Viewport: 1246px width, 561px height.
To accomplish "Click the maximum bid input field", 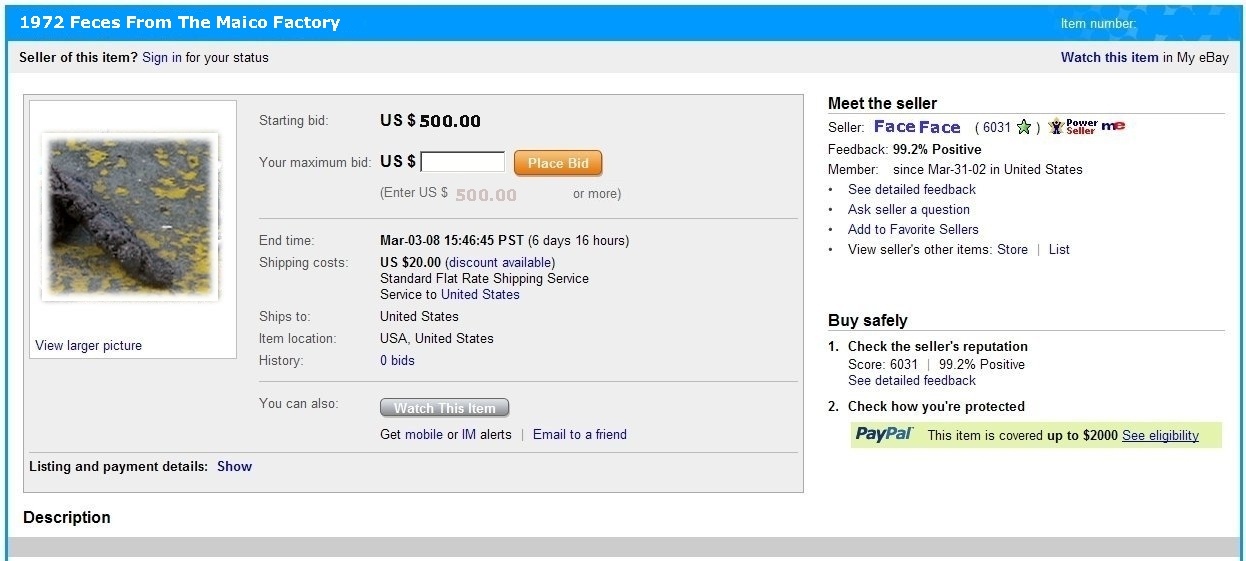I will point(462,162).
